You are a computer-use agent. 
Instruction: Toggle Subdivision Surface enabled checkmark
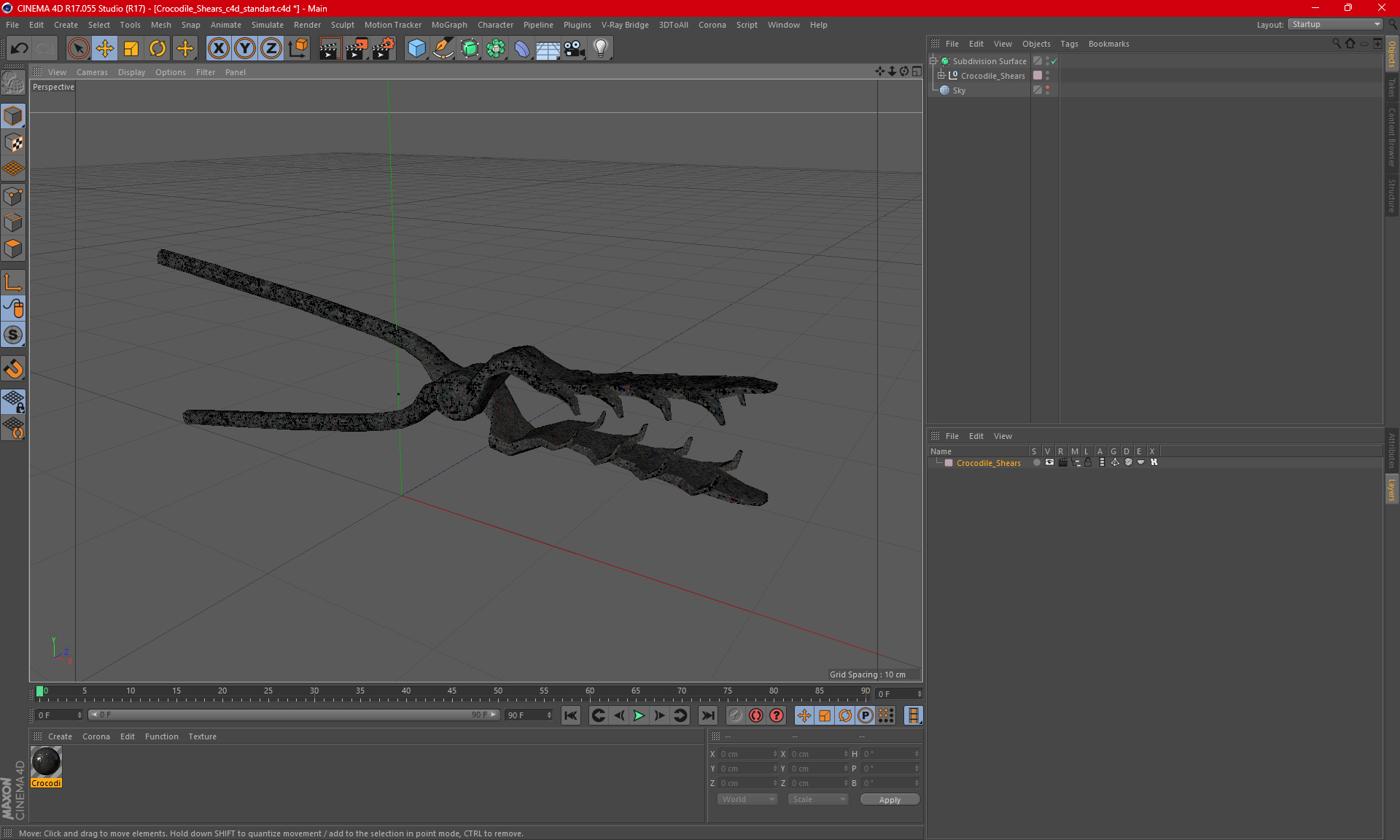tap(1054, 61)
